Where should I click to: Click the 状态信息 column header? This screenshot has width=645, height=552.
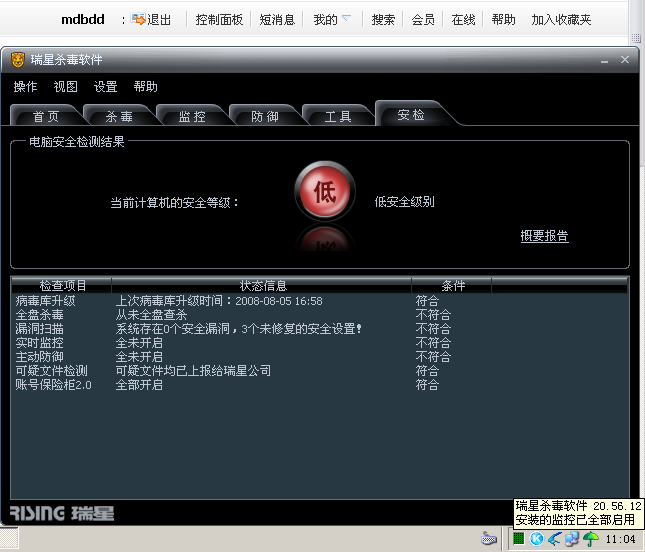tap(262, 285)
